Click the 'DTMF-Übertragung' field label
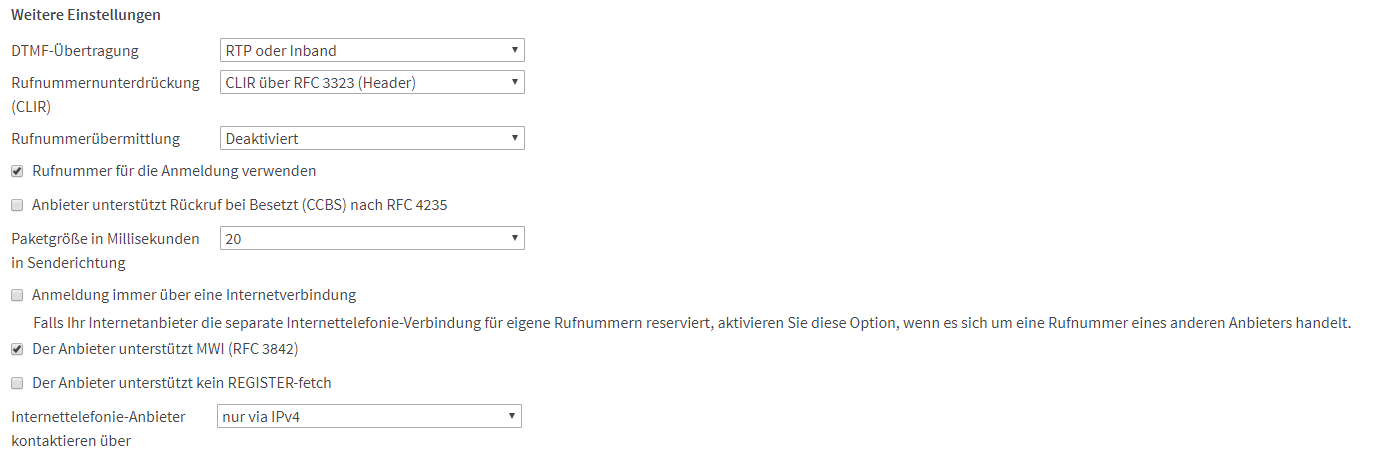 (75, 50)
